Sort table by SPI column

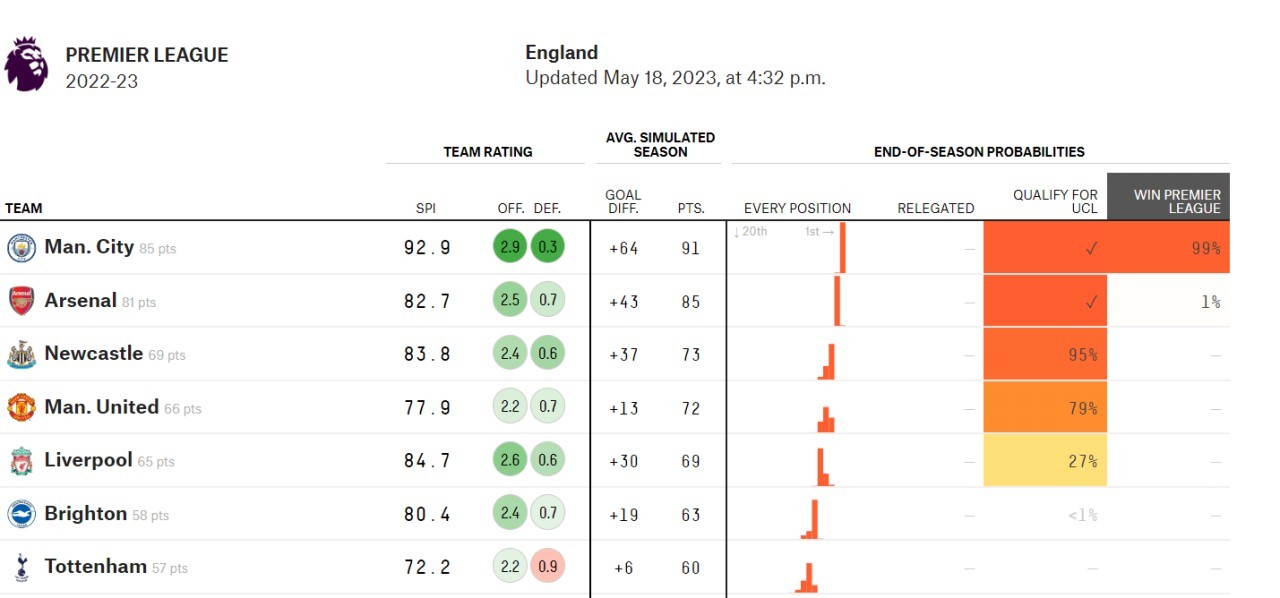[x=426, y=209]
